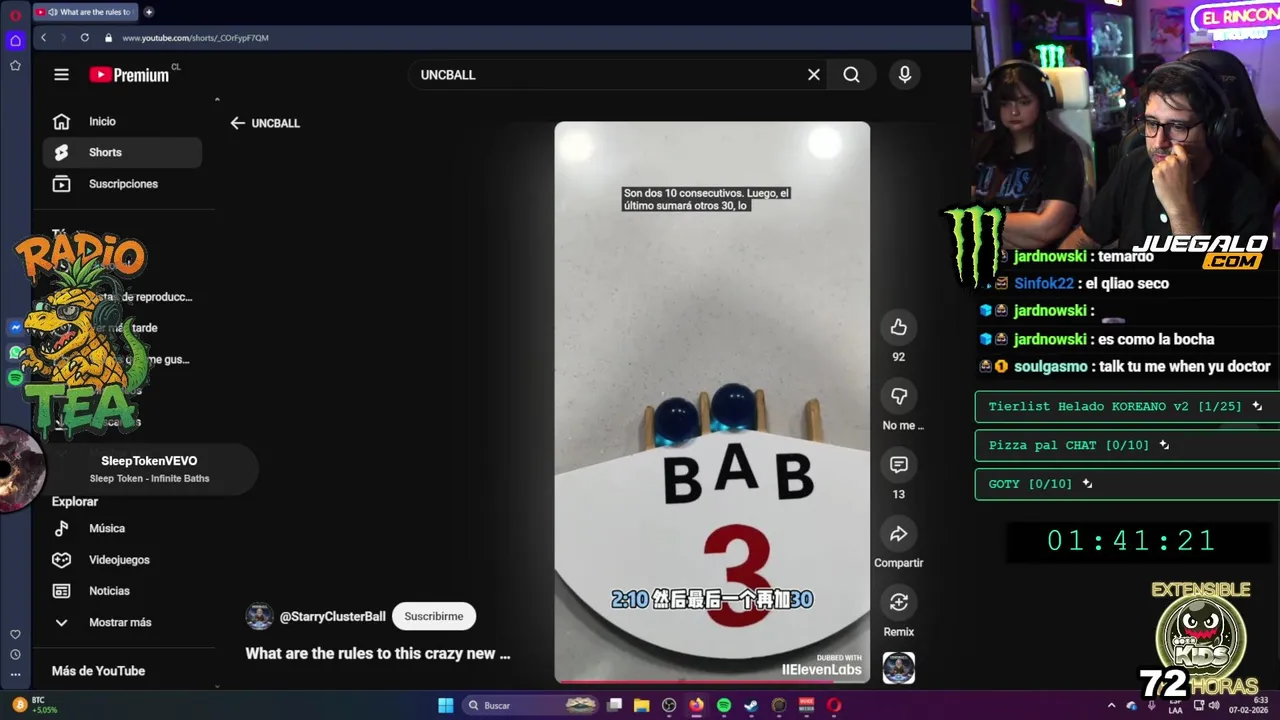Open OBS Studio from taskbar

(669, 705)
